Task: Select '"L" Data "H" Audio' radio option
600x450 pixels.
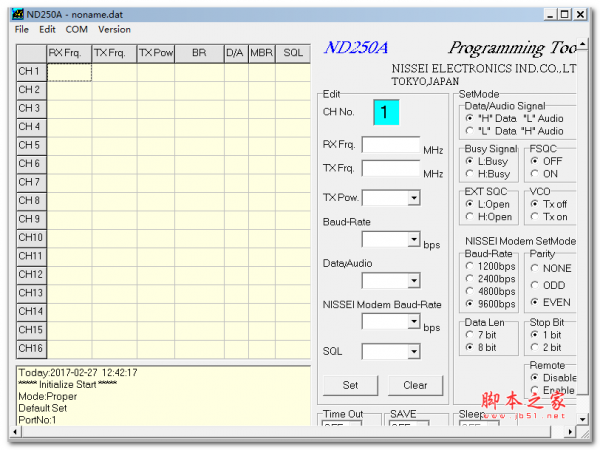Action: [x=514, y=131]
